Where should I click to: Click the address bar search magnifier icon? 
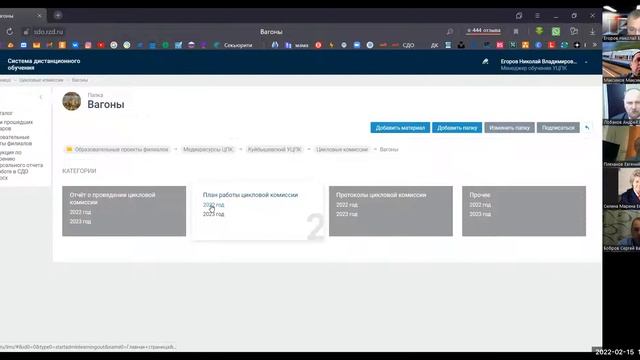click(x=449, y=31)
